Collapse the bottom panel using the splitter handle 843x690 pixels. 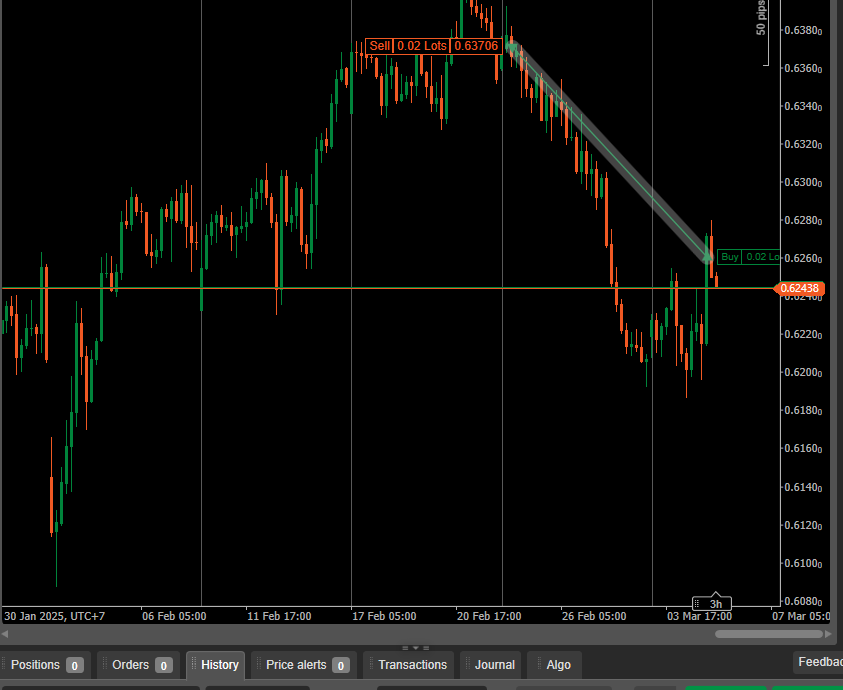tap(415, 647)
